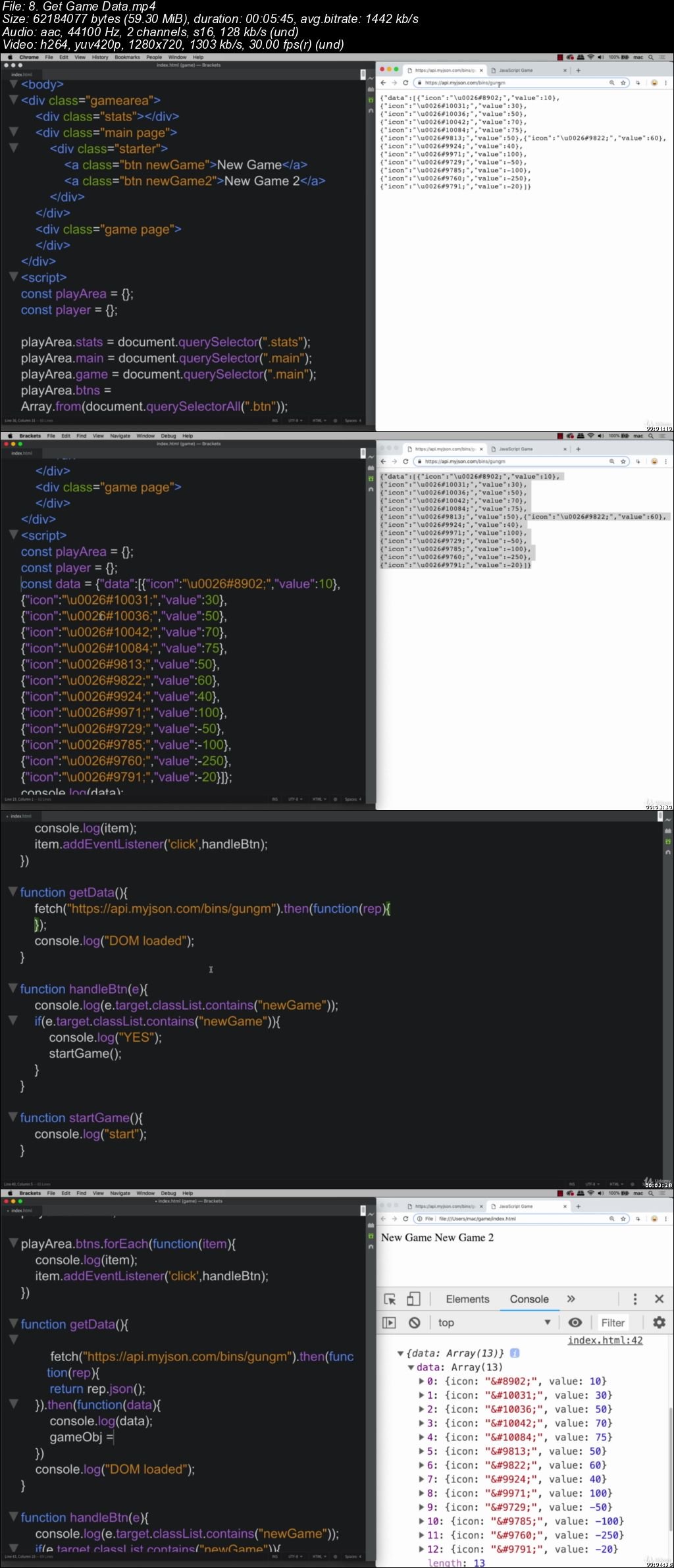Toggle the DevTools console sidebar panel icon

[x=389, y=1322]
